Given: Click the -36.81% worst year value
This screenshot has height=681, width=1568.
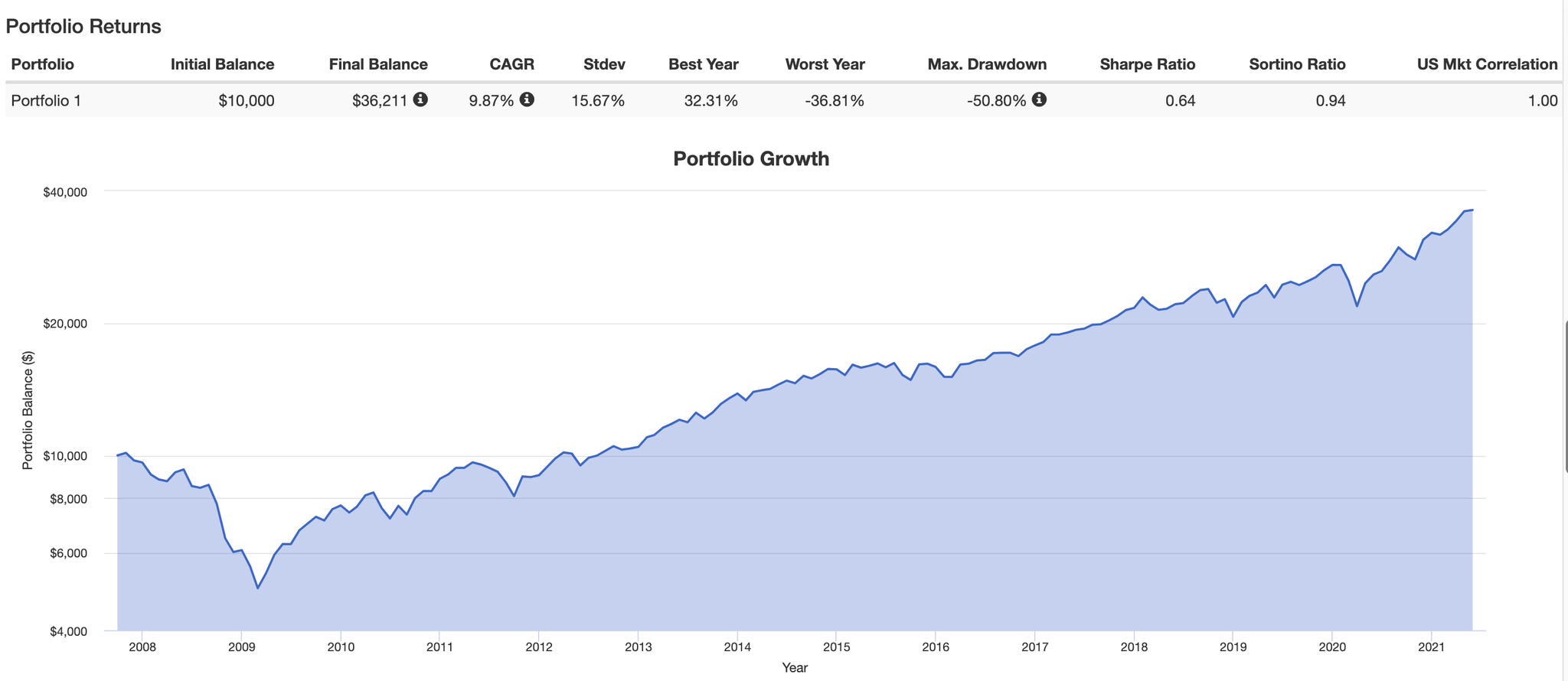Looking at the screenshot, I should click(835, 100).
